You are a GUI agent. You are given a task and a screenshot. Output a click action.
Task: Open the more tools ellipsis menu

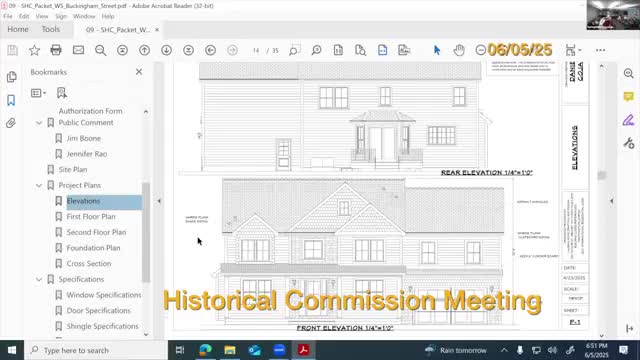(600, 50)
